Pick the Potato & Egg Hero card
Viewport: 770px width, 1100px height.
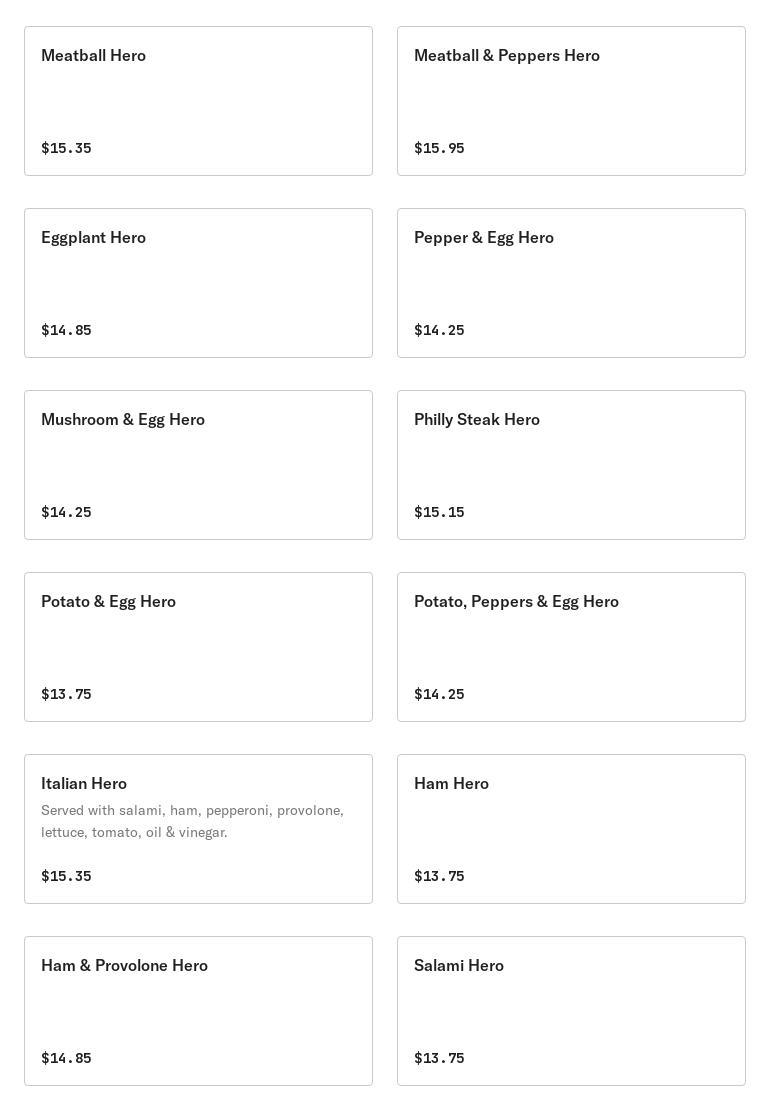198,647
